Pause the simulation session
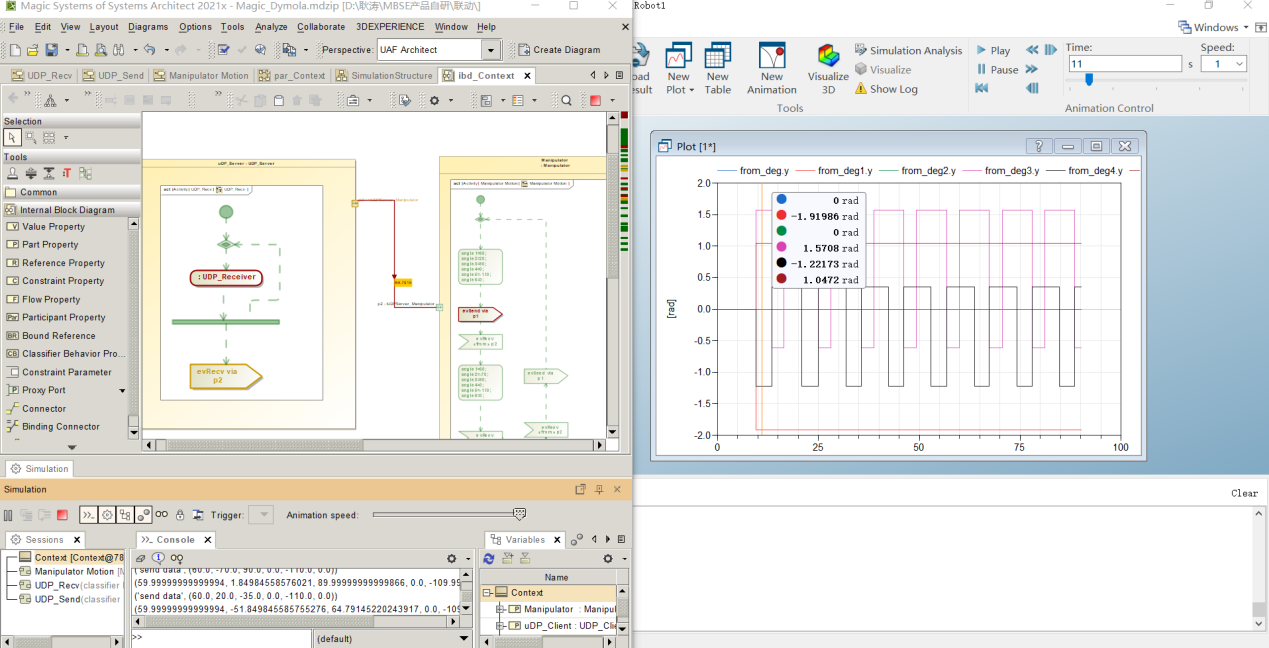This screenshot has height=648, width=1269. pyautogui.click(x=8, y=515)
